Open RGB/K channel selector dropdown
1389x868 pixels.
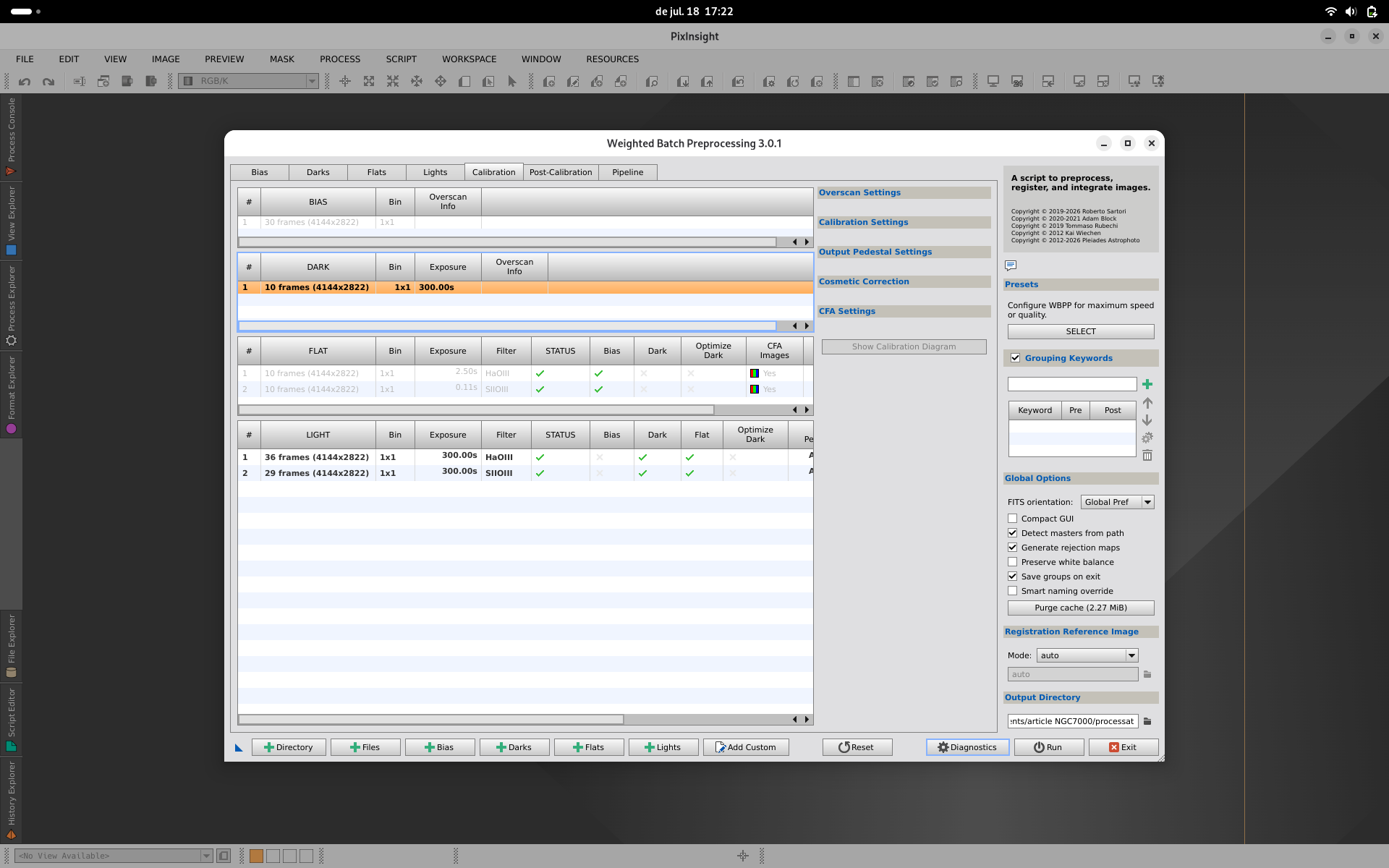click(249, 81)
